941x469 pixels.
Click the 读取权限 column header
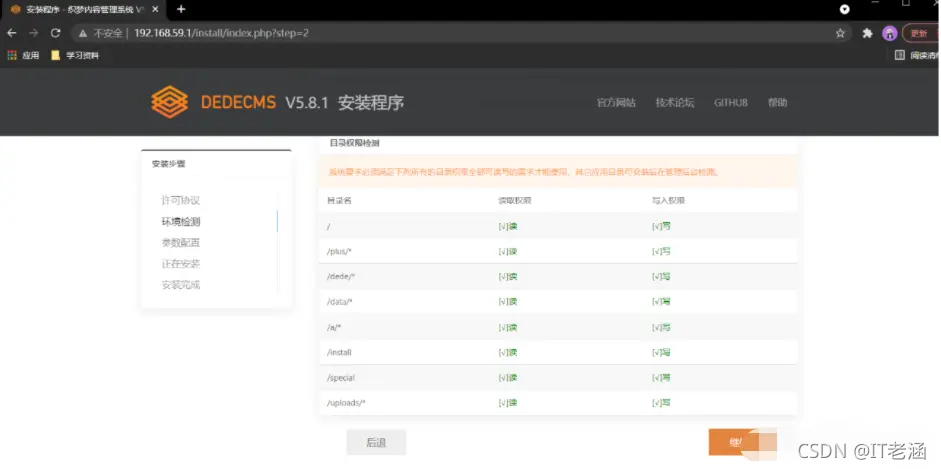coord(515,201)
